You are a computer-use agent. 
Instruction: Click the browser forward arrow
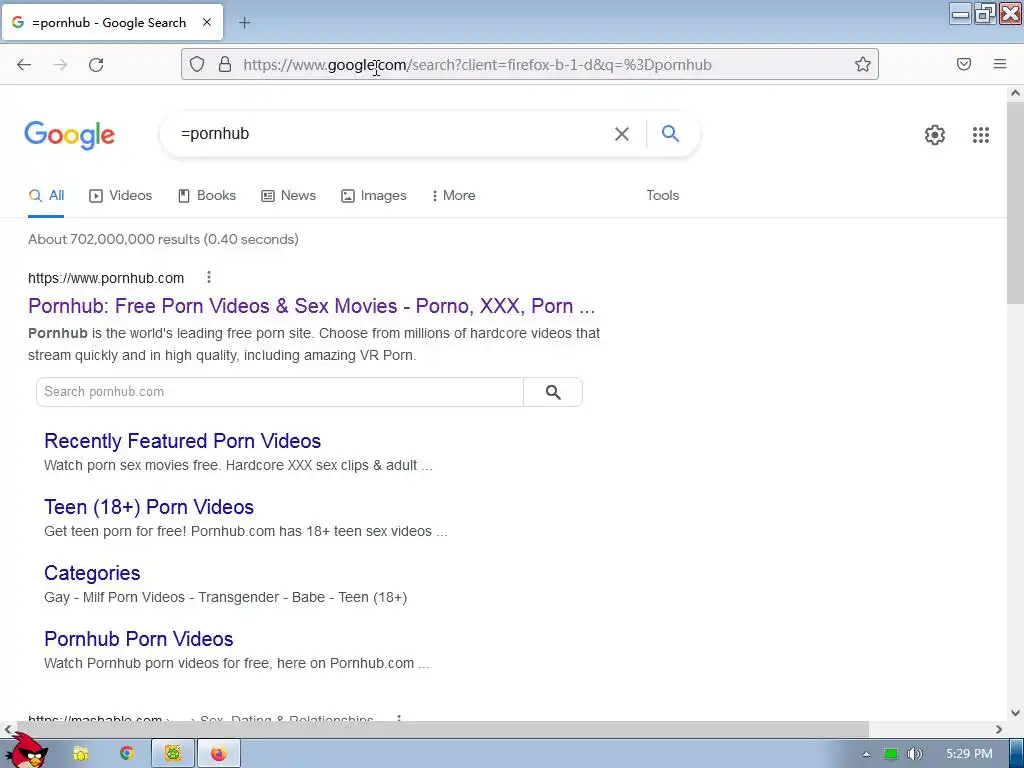pyautogui.click(x=60, y=64)
